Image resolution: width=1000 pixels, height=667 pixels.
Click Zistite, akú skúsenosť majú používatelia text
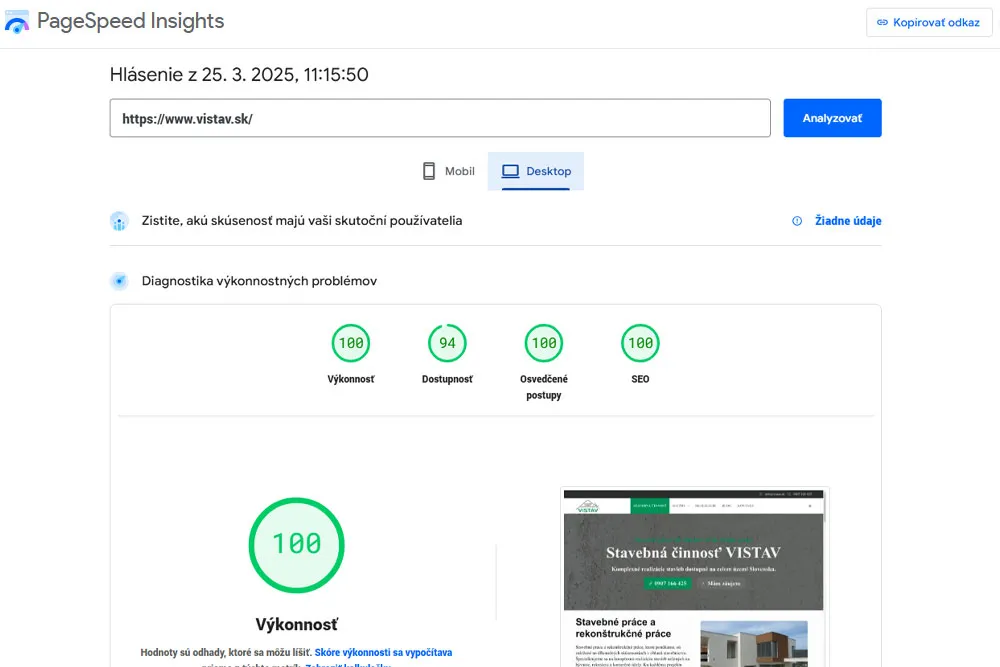[302, 221]
